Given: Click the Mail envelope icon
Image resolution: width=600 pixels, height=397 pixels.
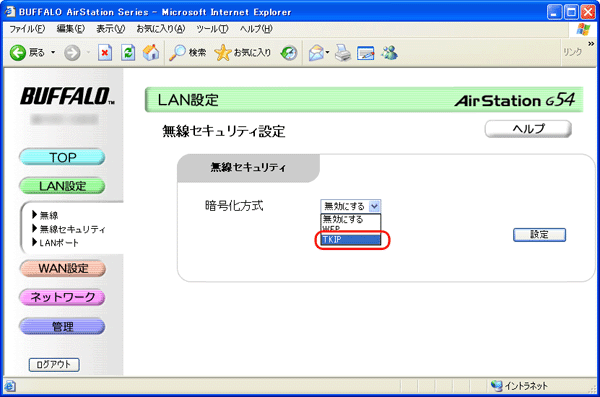Looking at the screenshot, I should tap(316, 53).
